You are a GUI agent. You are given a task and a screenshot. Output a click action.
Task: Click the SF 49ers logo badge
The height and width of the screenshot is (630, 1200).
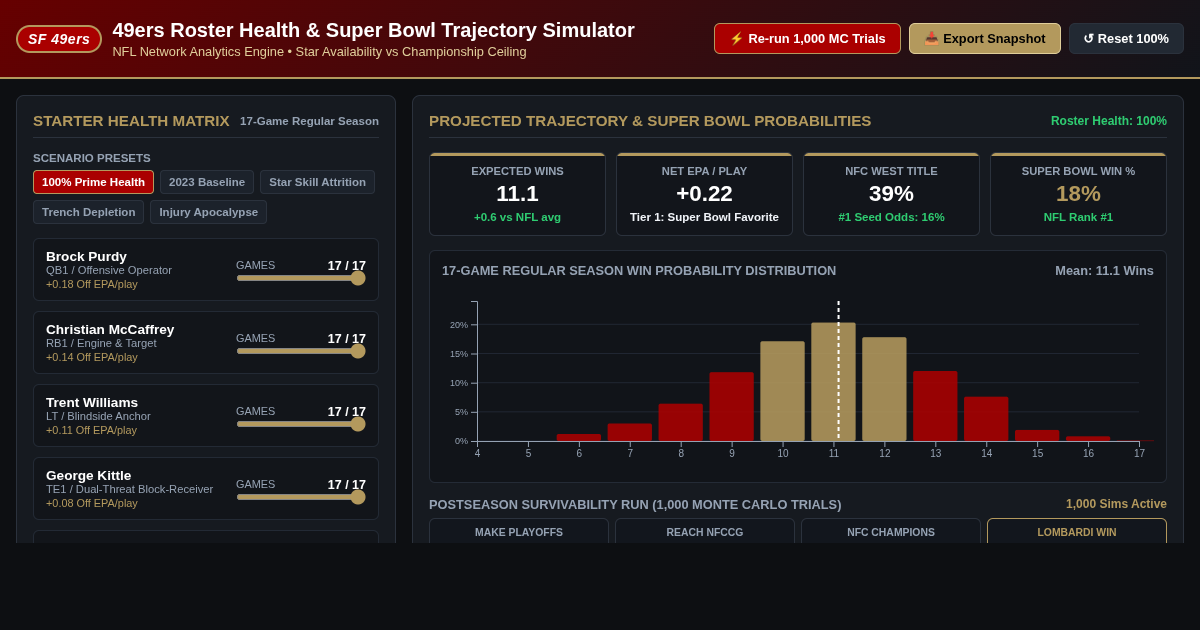pos(59,39)
